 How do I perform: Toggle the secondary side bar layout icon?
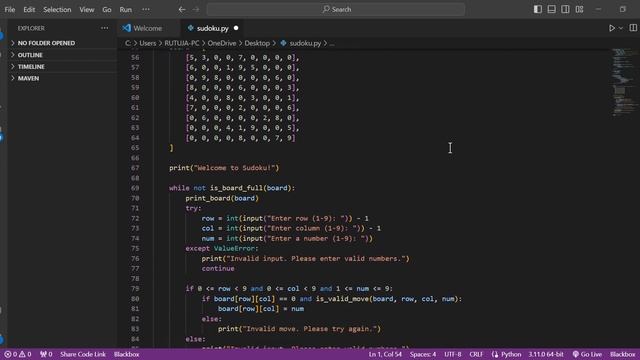[x=565, y=9]
